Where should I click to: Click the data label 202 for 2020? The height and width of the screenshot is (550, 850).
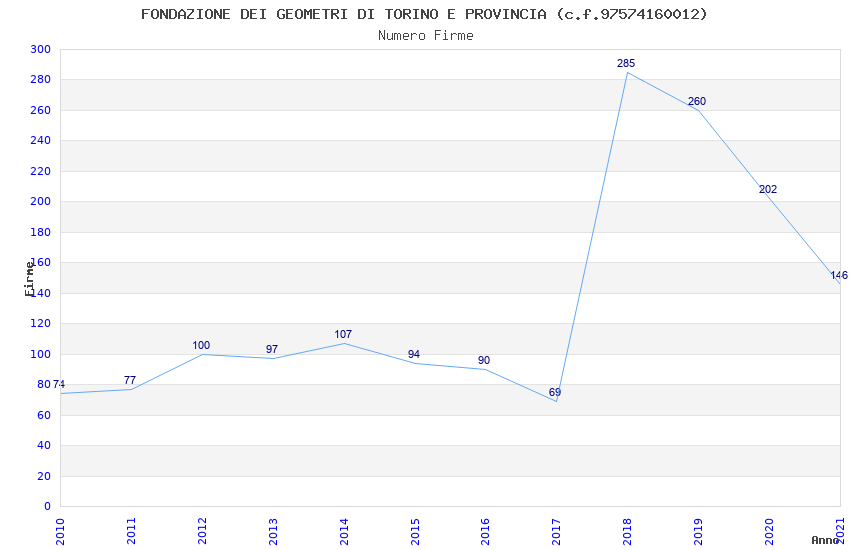(x=768, y=189)
